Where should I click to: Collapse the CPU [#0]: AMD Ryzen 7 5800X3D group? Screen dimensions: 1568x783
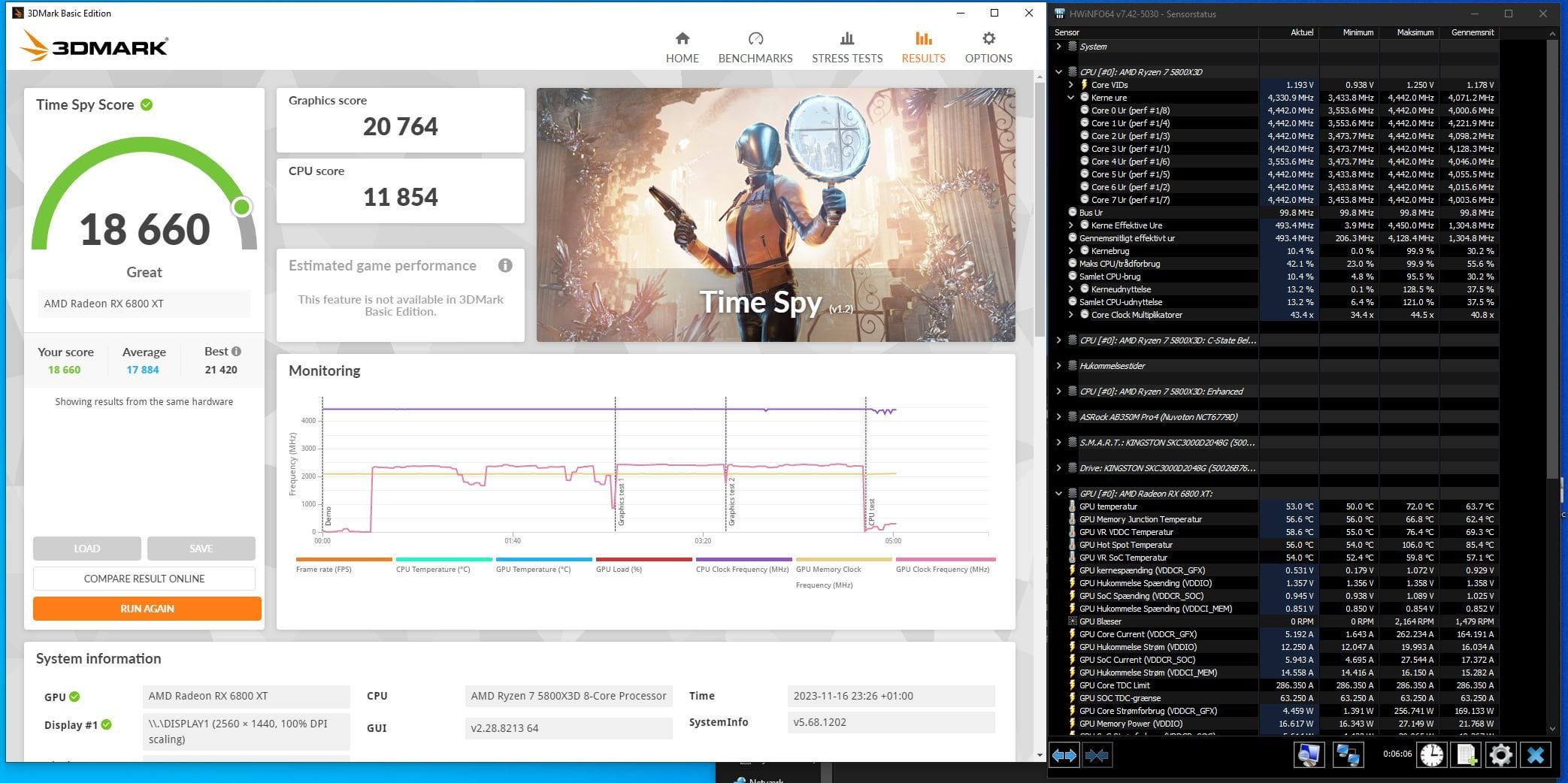(1058, 72)
